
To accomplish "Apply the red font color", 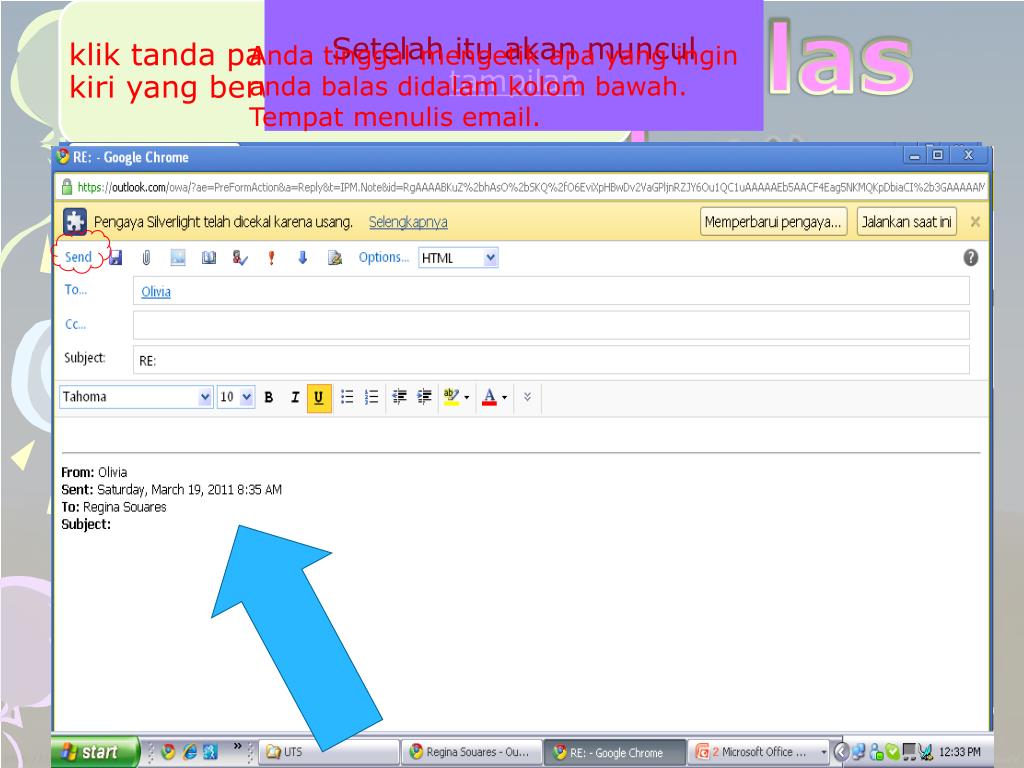I will 489,397.
